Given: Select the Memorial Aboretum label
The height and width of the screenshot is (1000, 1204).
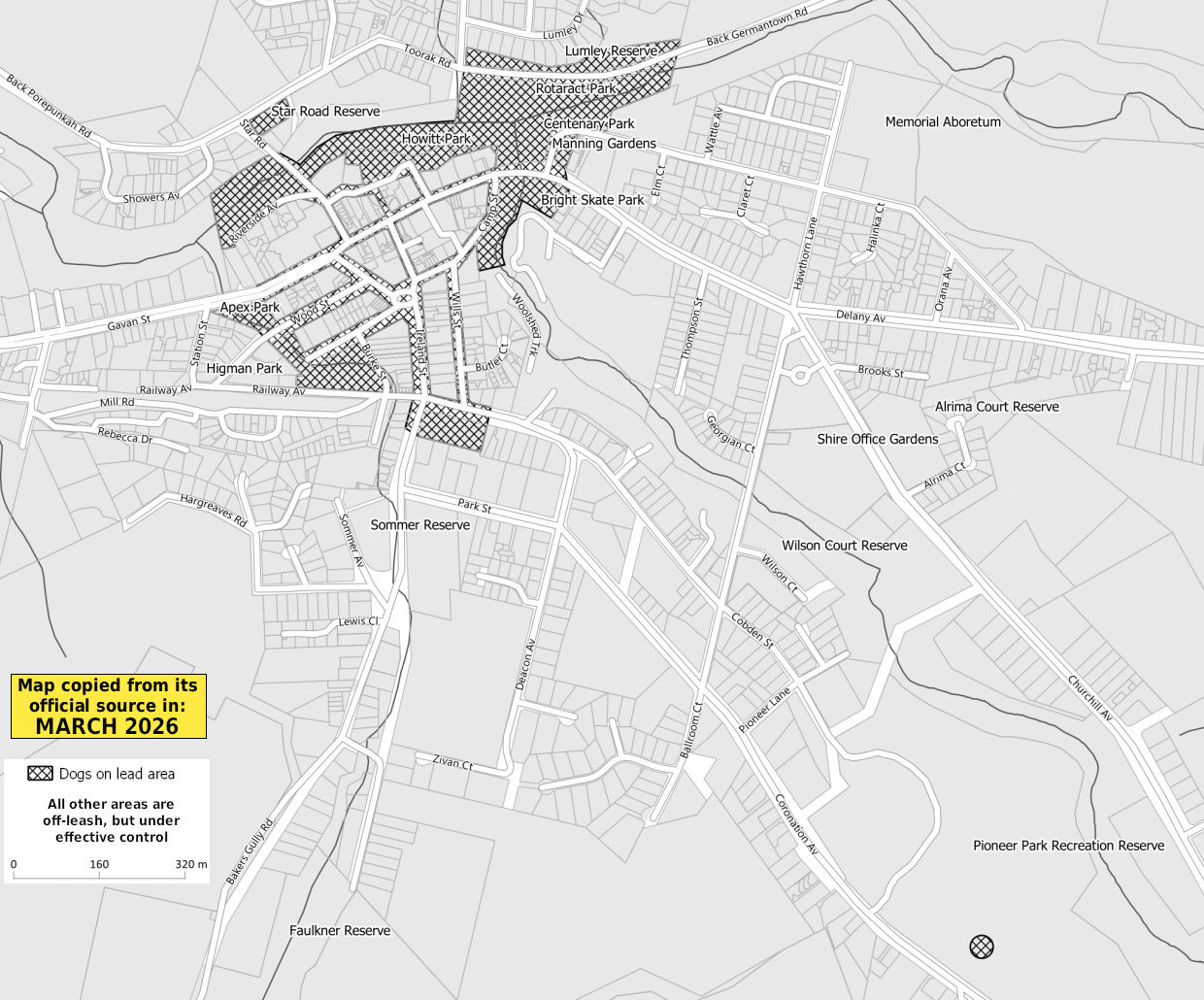Looking at the screenshot, I should click(x=942, y=122).
